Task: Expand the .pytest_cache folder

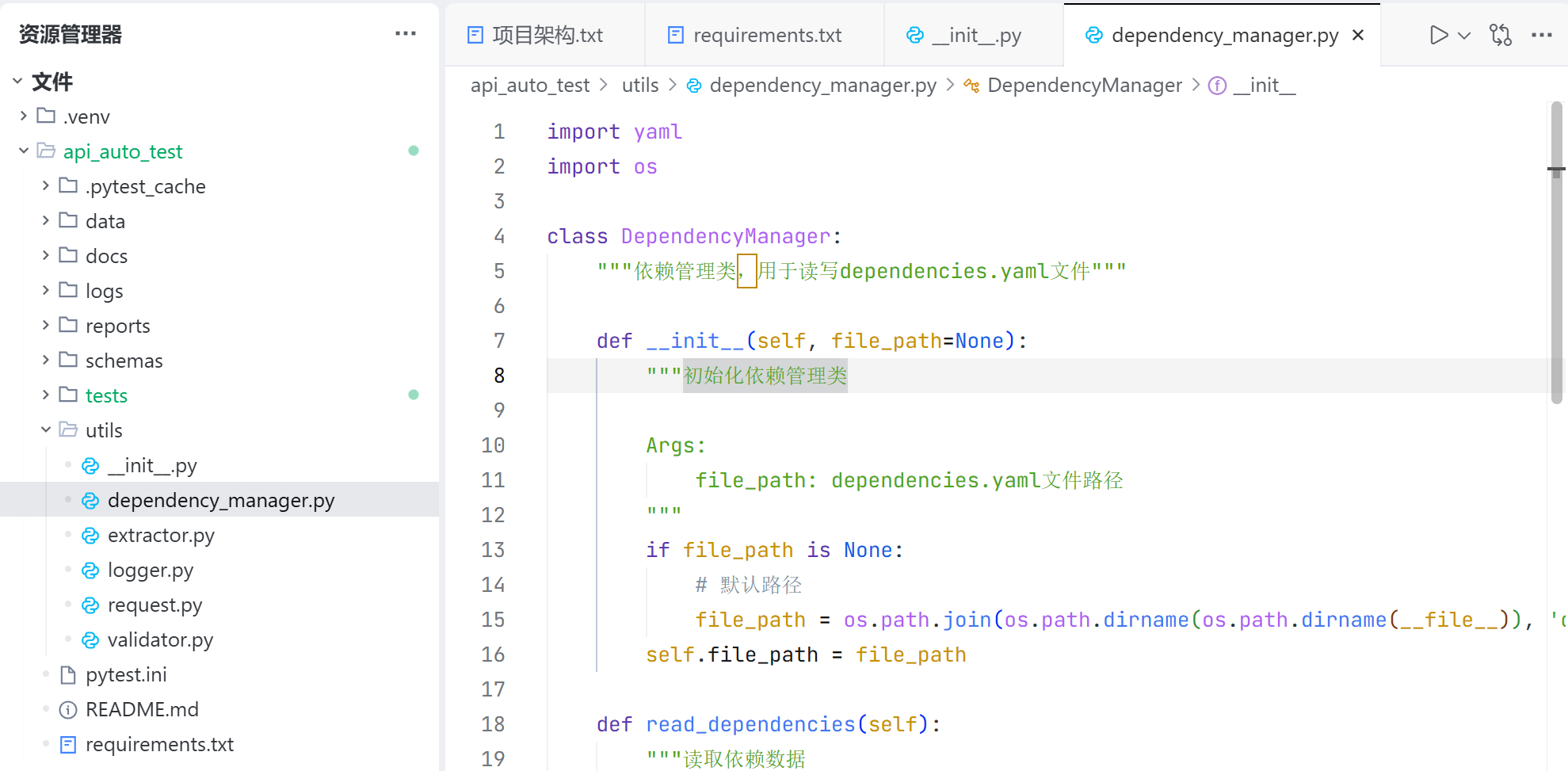Action: coord(46,185)
